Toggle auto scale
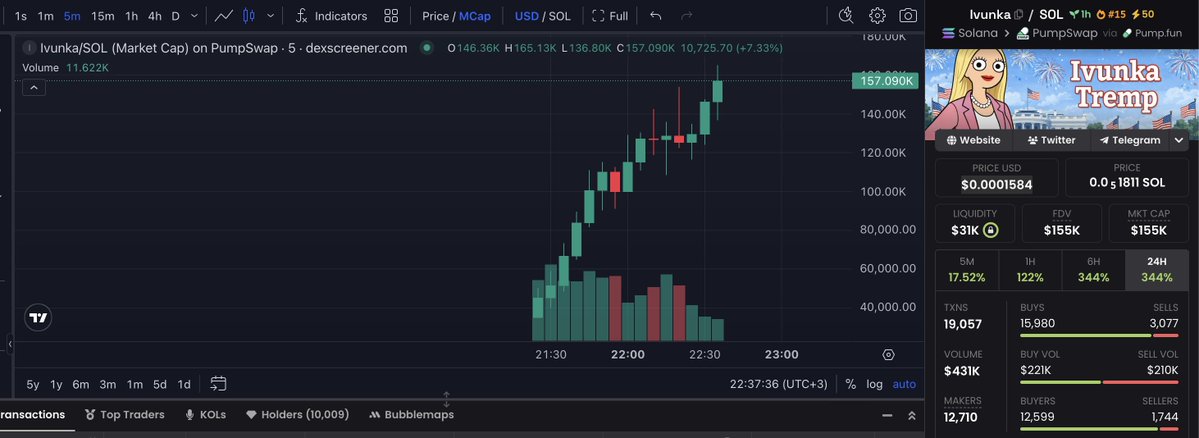Screen dimensions: 1199x438 904,384
